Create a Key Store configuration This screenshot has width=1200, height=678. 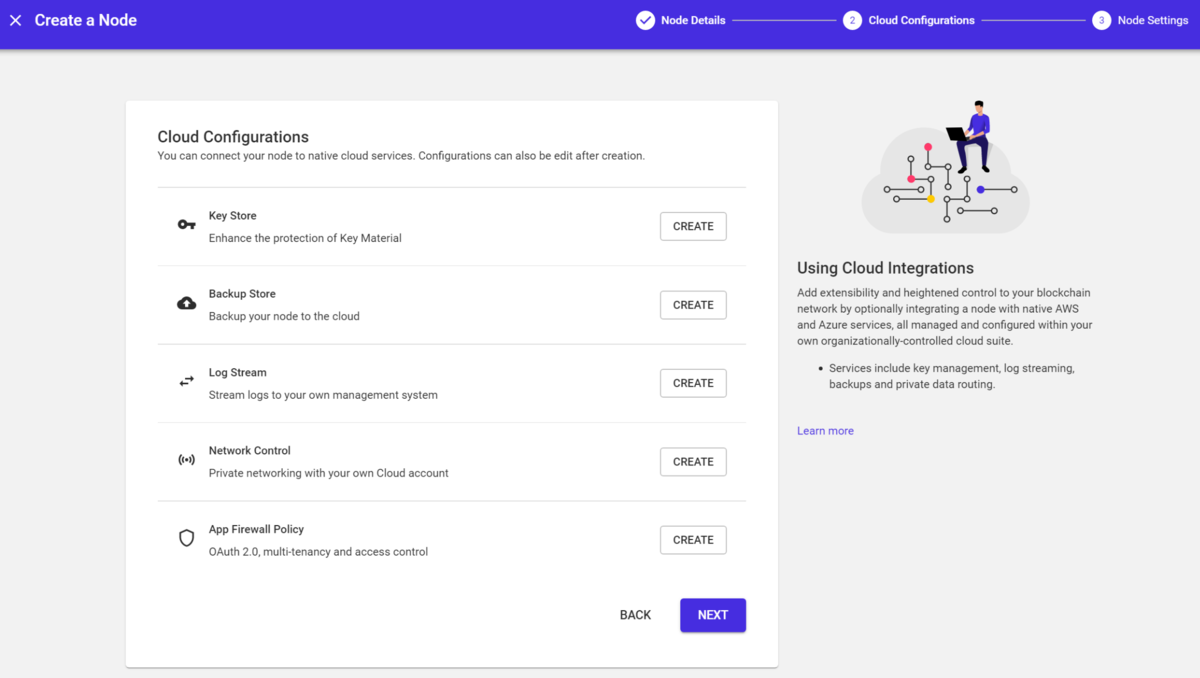click(693, 226)
